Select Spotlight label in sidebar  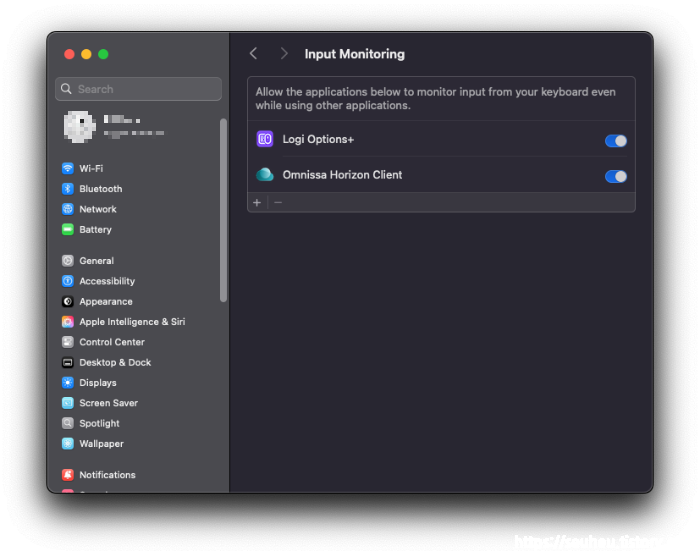99,423
